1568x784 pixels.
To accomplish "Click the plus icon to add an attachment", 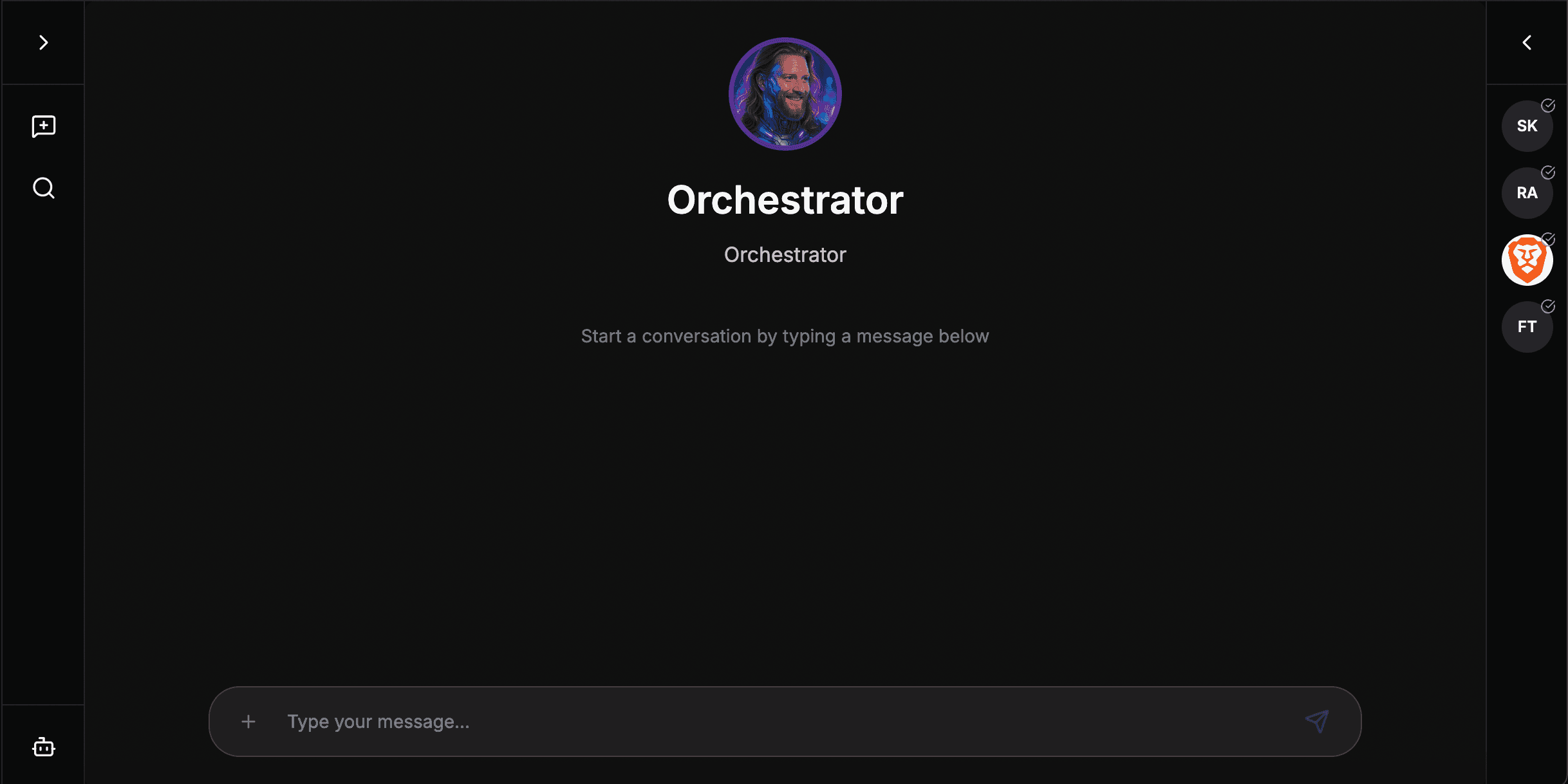I will 248,722.
